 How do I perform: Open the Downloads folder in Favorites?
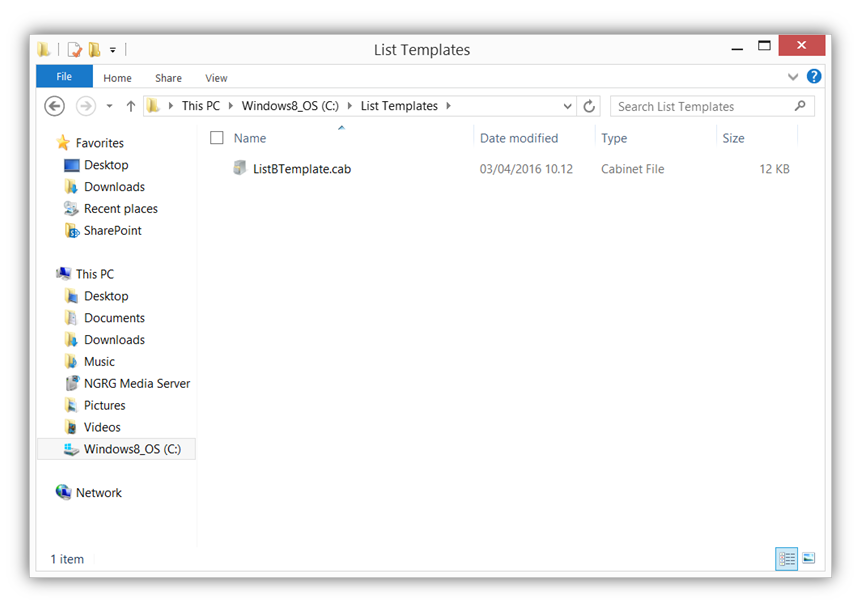(x=118, y=186)
